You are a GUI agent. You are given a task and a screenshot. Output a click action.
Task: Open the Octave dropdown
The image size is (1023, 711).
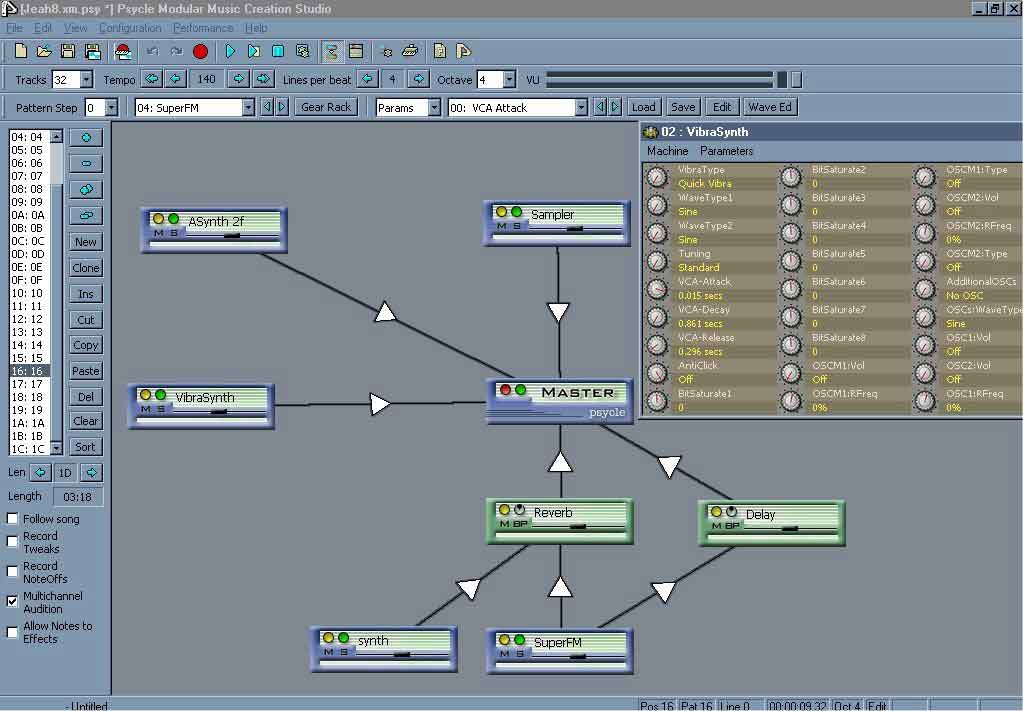point(510,80)
